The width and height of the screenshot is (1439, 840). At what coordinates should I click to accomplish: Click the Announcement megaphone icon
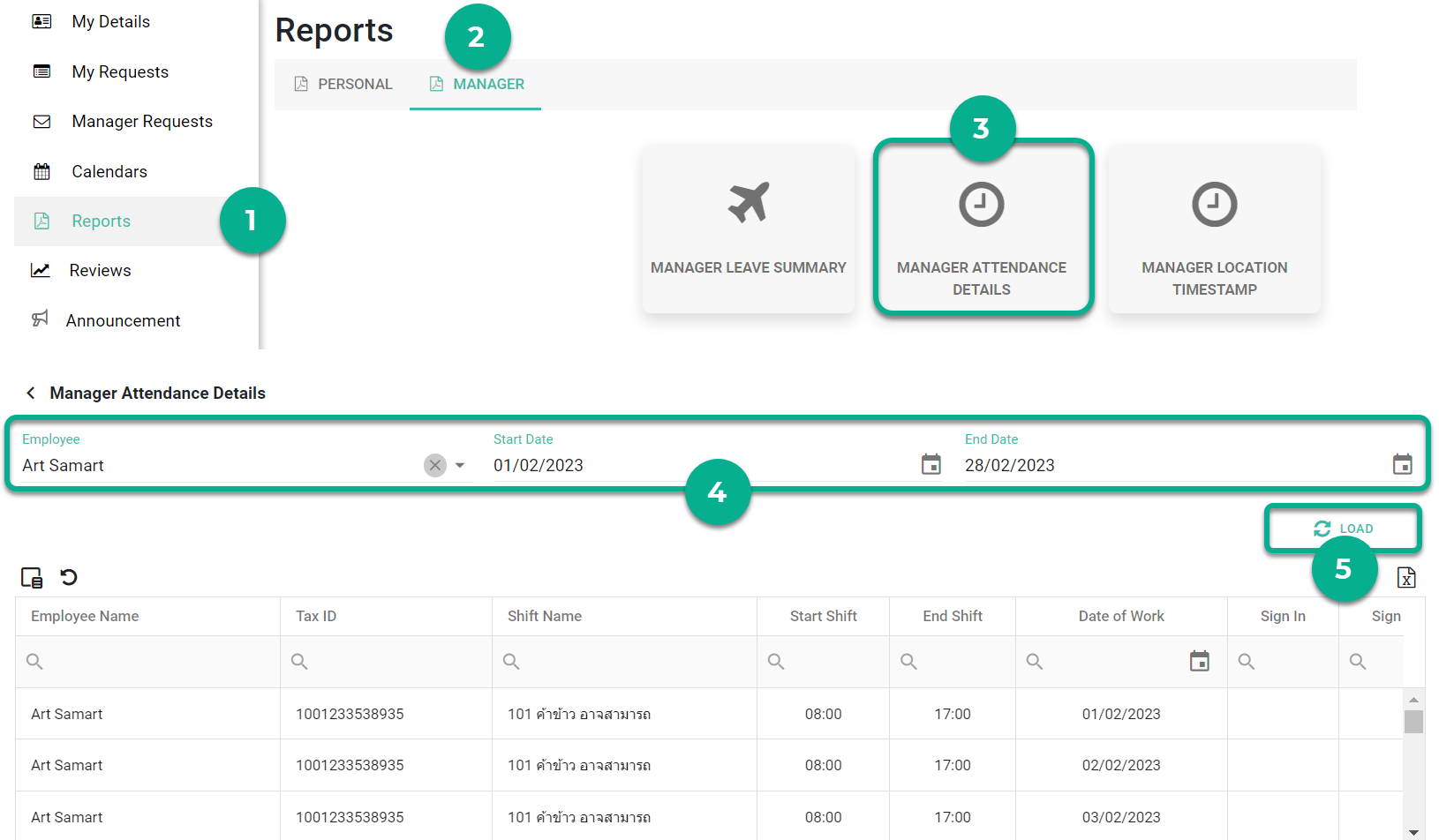pos(40,319)
